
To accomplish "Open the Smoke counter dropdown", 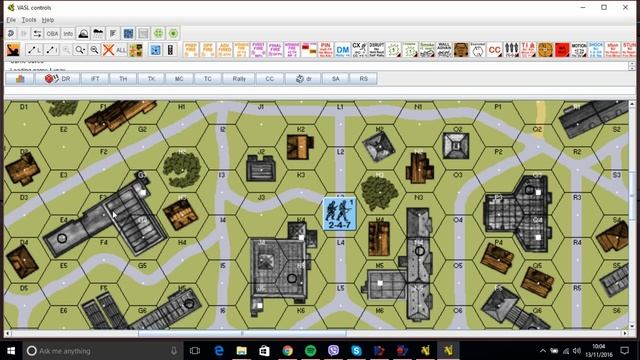I will [x=427, y=49].
